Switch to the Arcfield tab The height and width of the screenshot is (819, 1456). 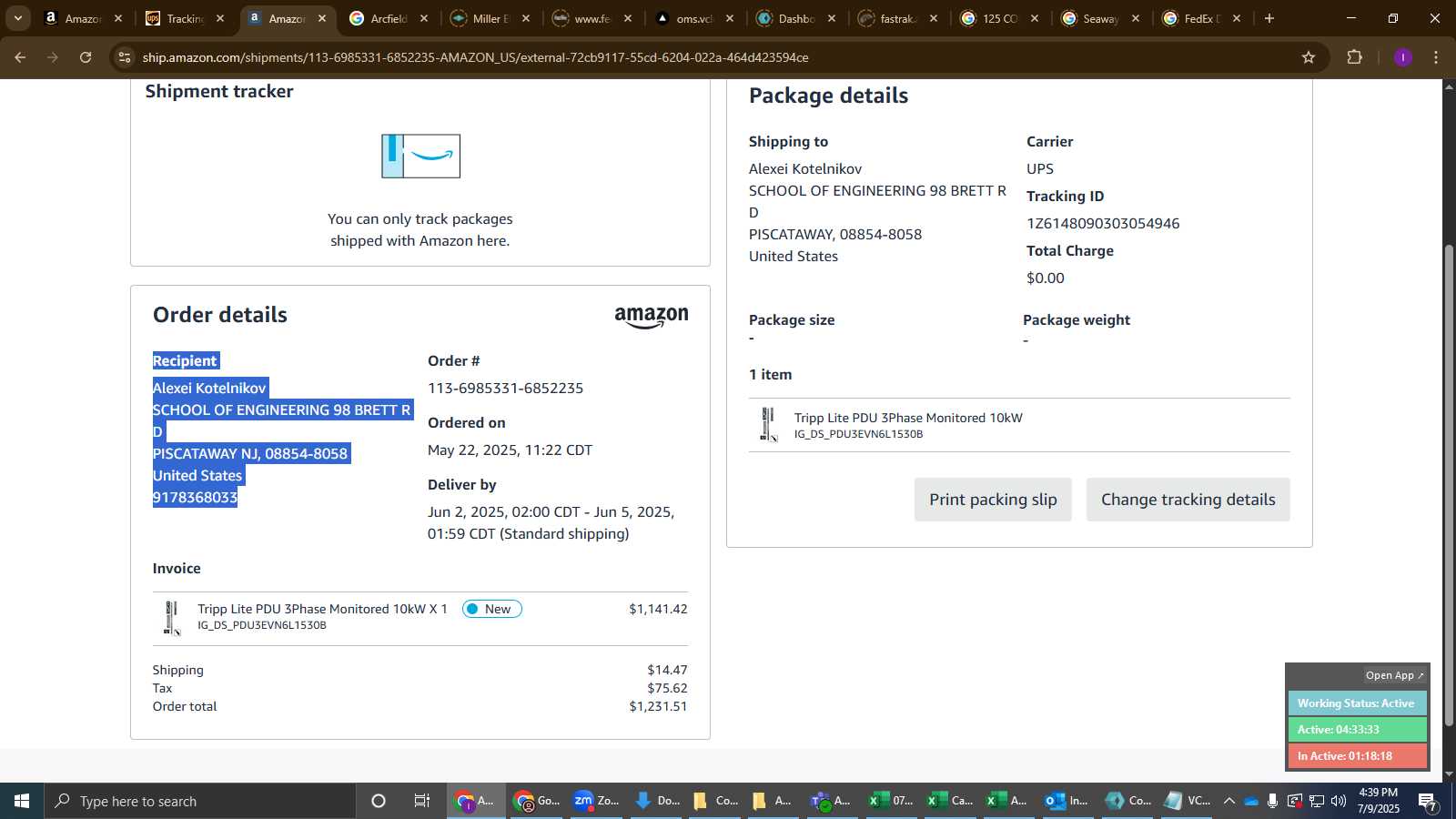tap(388, 18)
